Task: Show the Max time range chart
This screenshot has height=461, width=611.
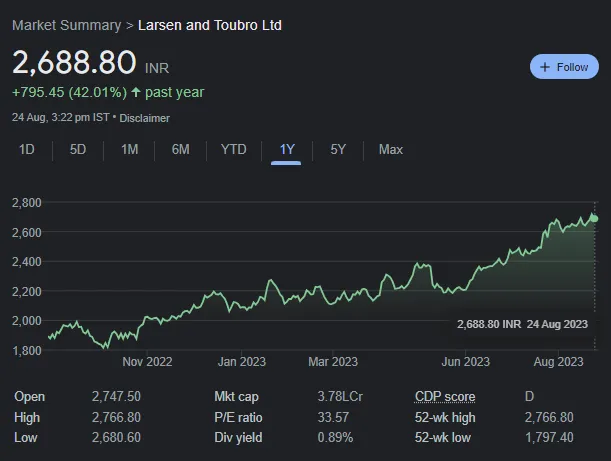Action: [x=390, y=150]
